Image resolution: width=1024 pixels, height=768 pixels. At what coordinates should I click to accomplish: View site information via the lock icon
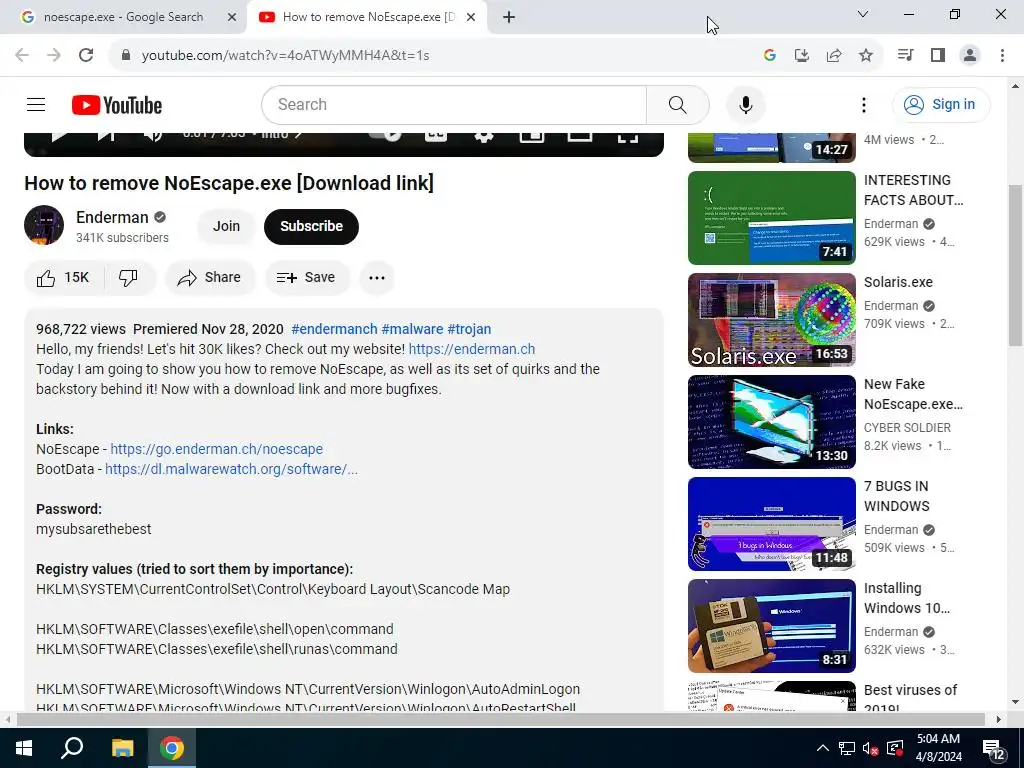coord(125,55)
